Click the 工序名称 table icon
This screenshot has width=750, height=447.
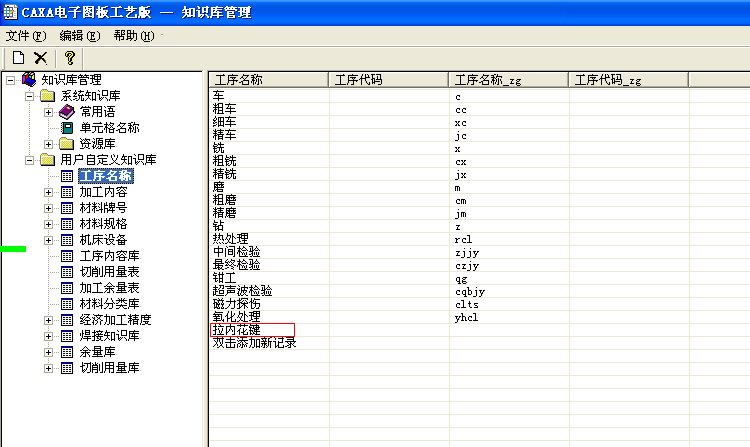67,176
